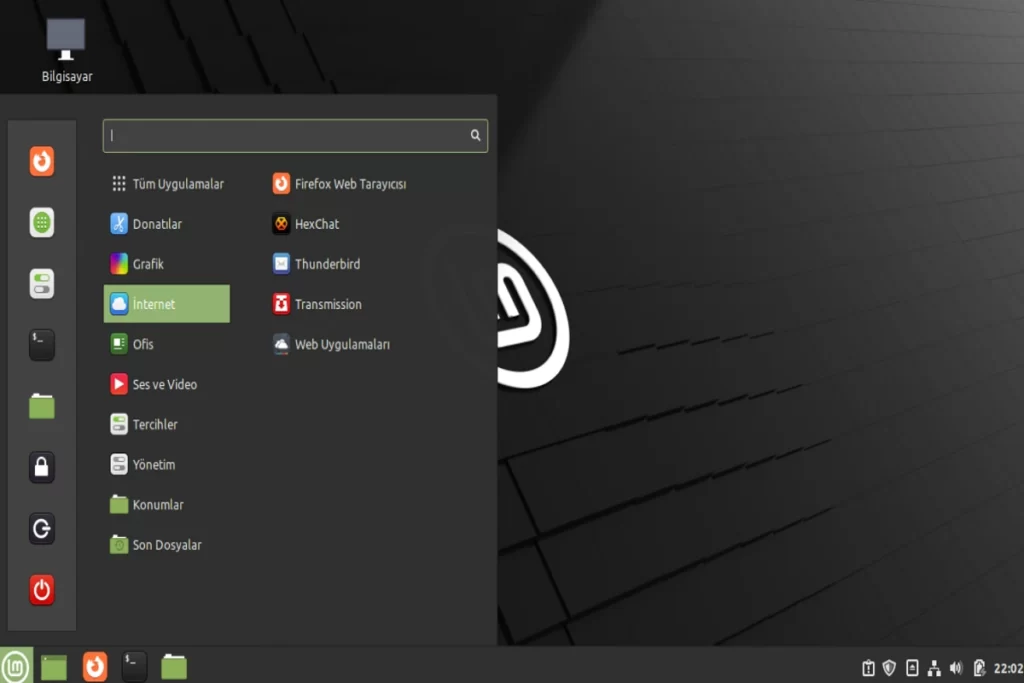Click the Linux Mint menu button
The width and height of the screenshot is (1024, 683).
coord(16,666)
